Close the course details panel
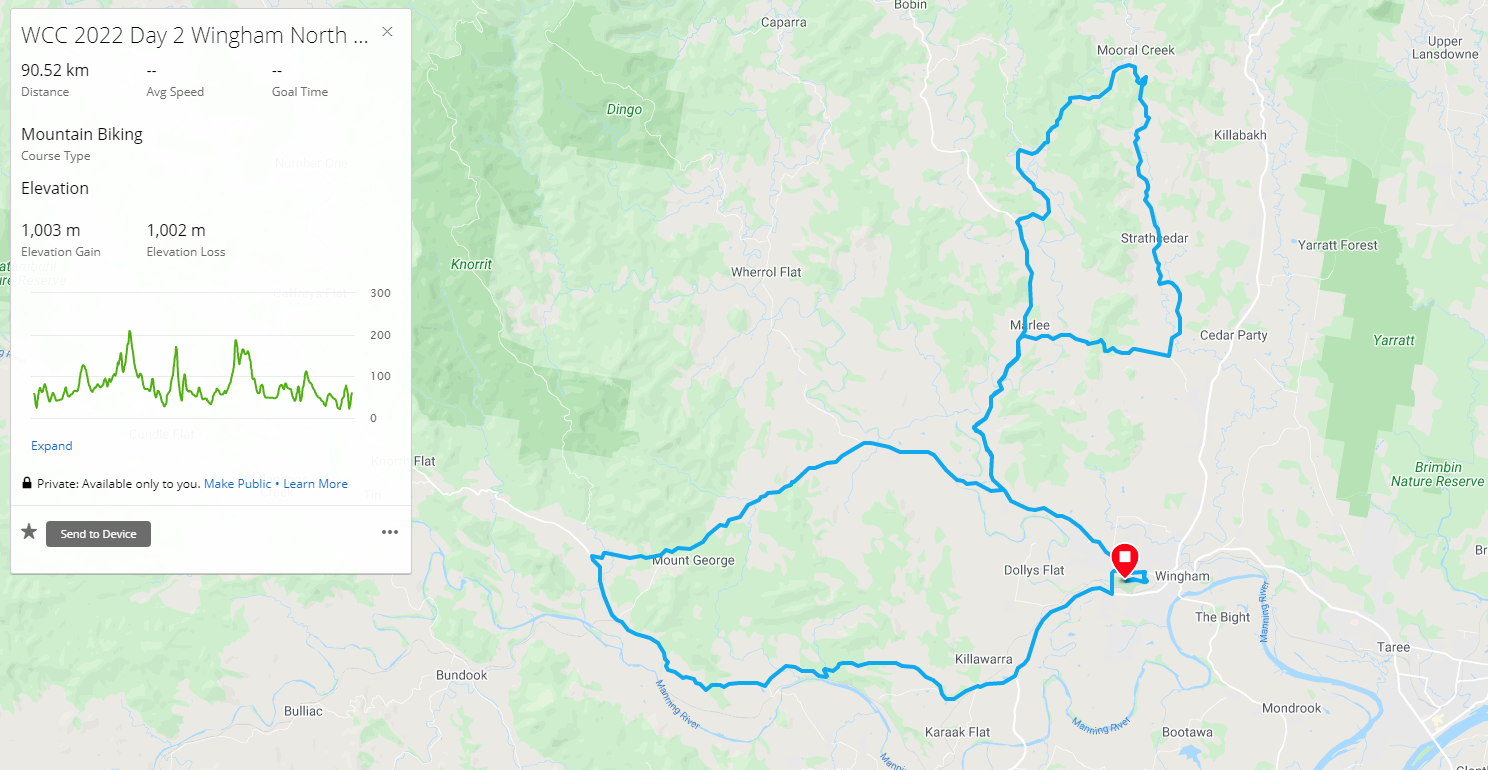 point(387,32)
